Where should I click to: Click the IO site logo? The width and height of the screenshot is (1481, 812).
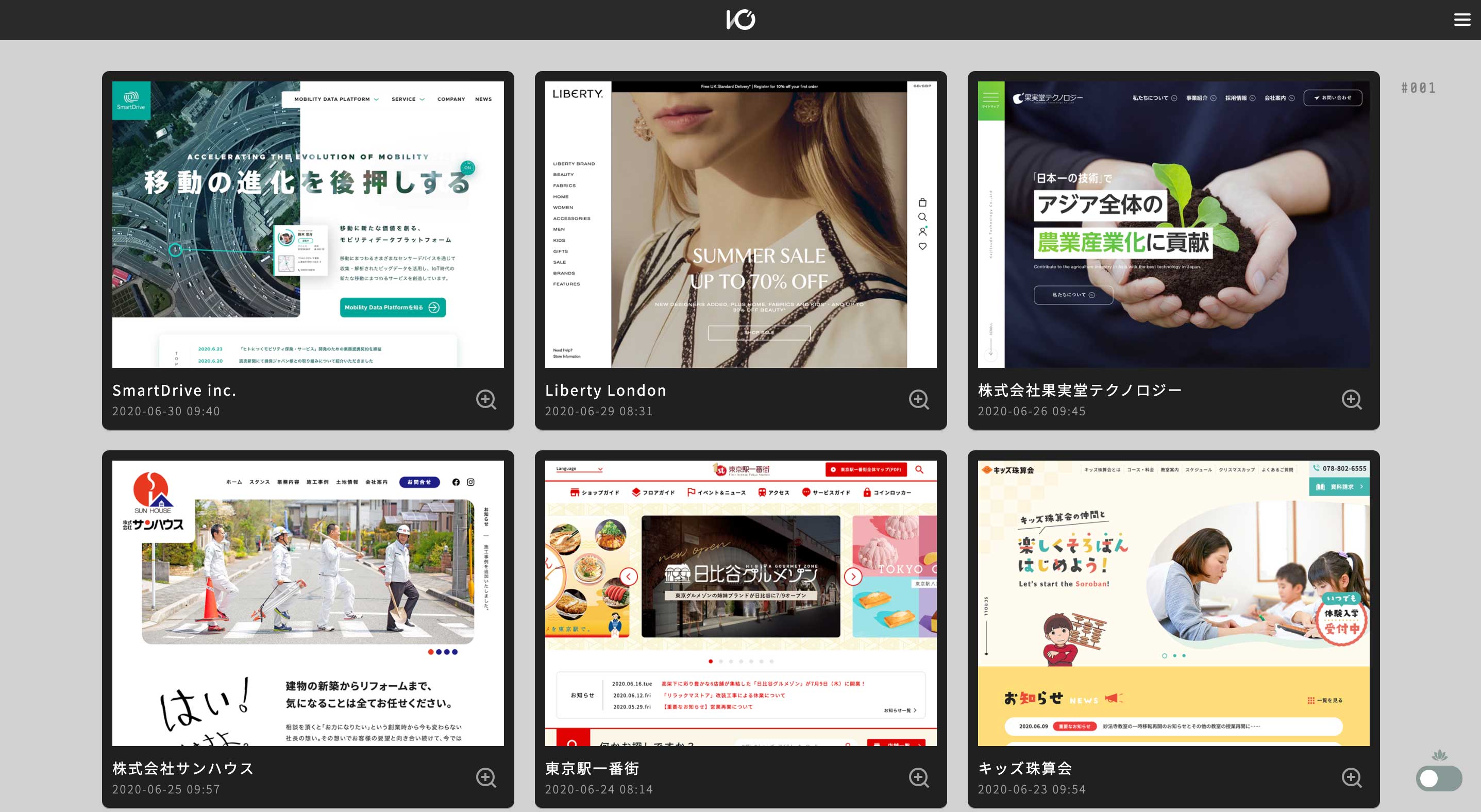(x=740, y=20)
